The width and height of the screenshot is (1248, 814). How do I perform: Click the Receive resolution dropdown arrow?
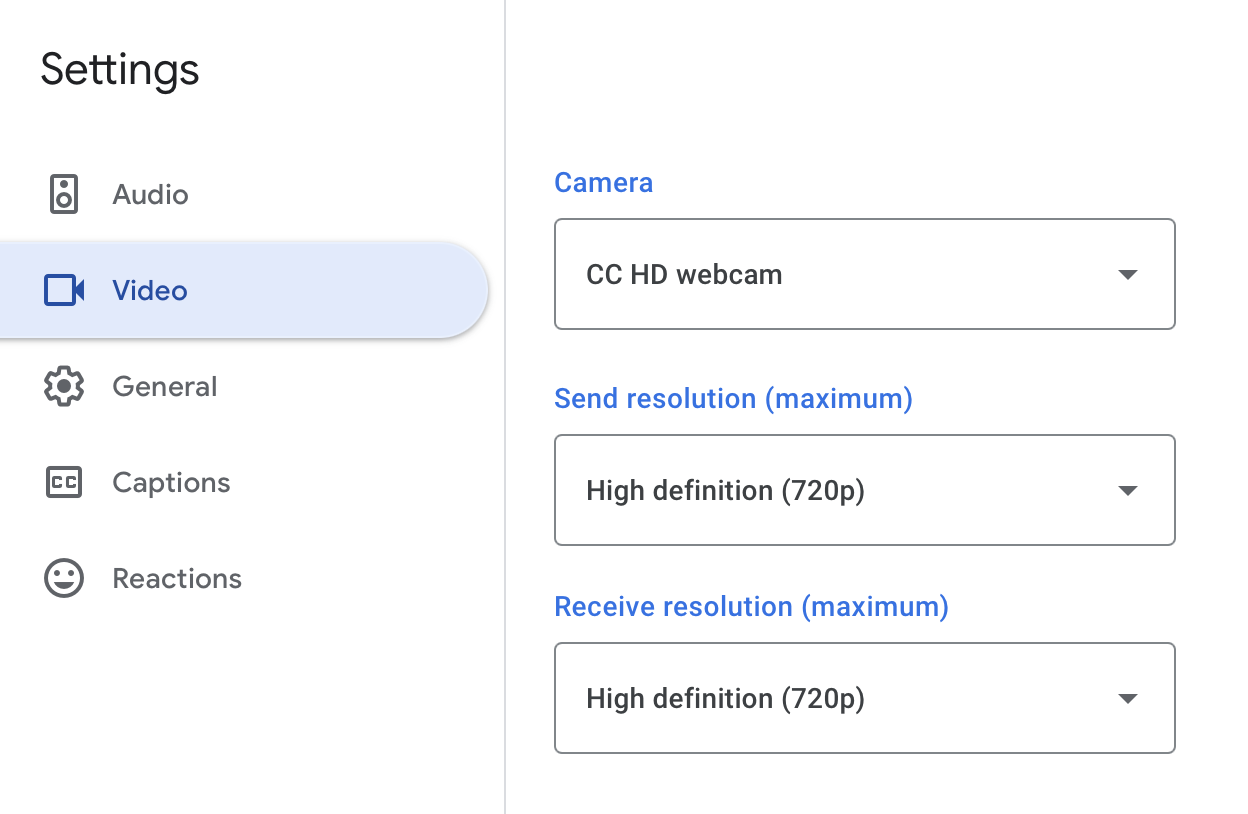1128,698
